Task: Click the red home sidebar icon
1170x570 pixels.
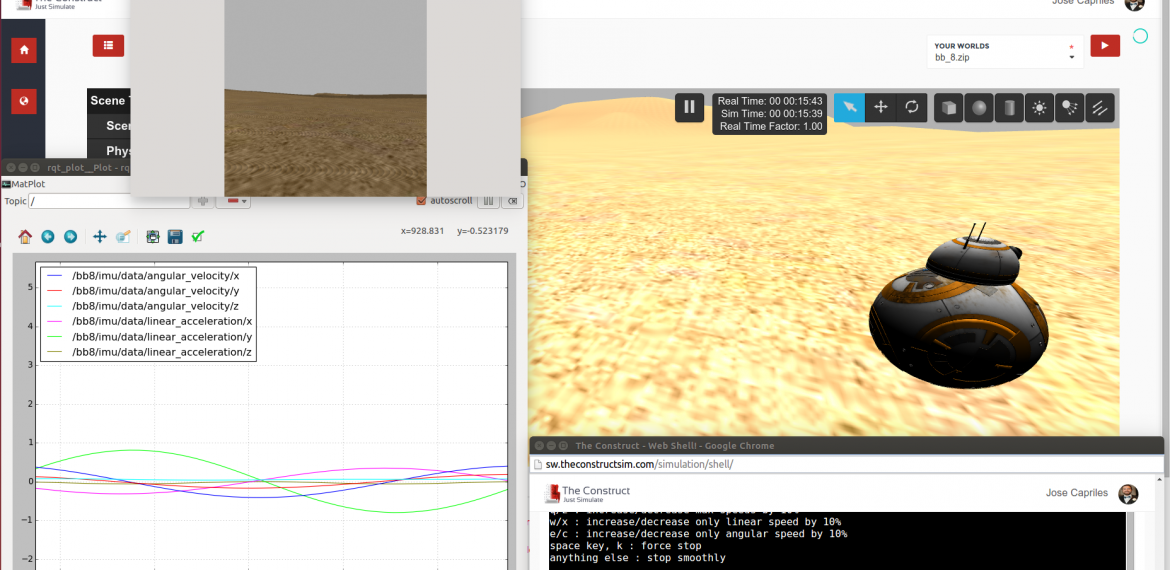Action: (24, 50)
